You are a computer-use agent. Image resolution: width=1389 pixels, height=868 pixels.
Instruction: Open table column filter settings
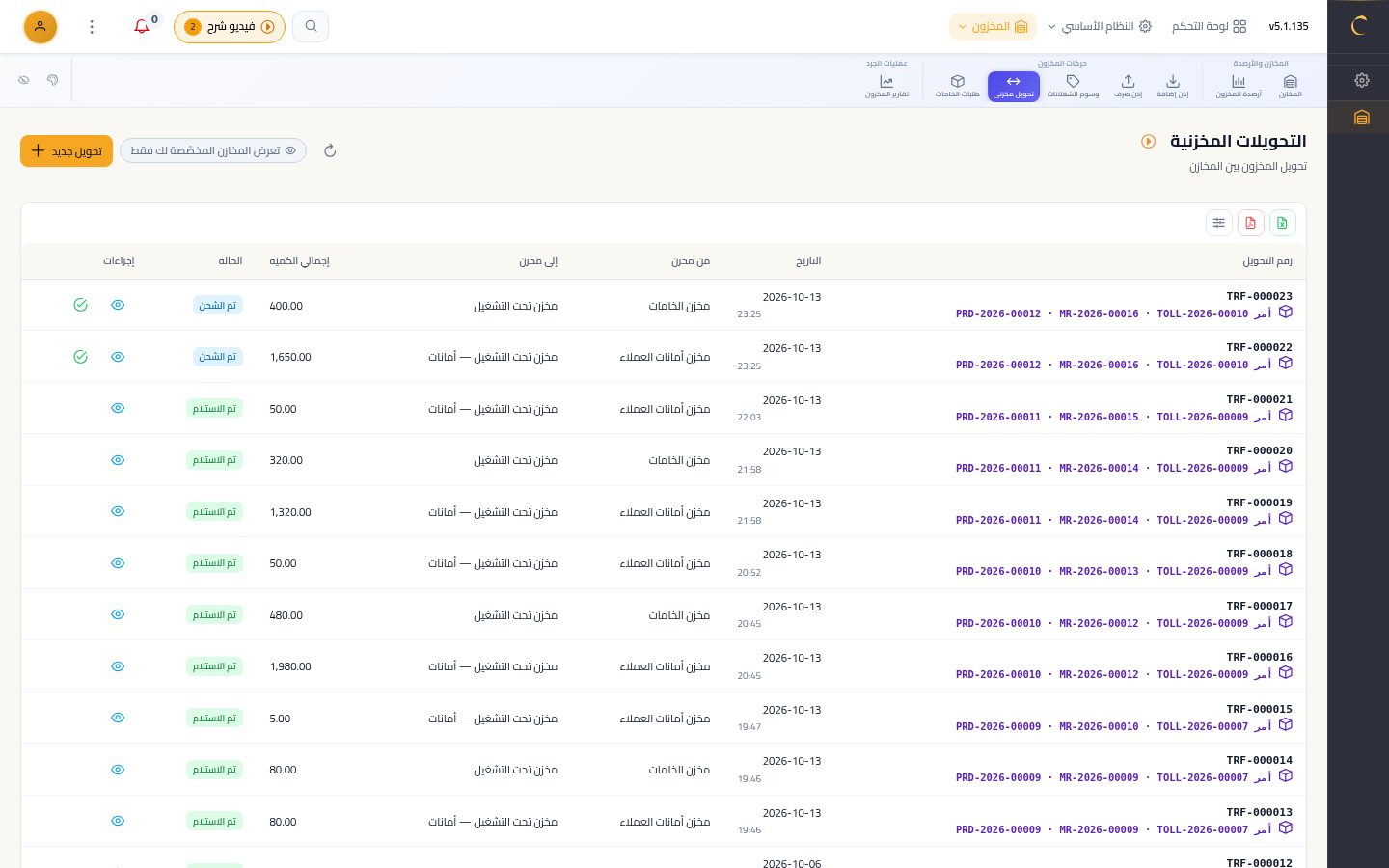[1219, 223]
